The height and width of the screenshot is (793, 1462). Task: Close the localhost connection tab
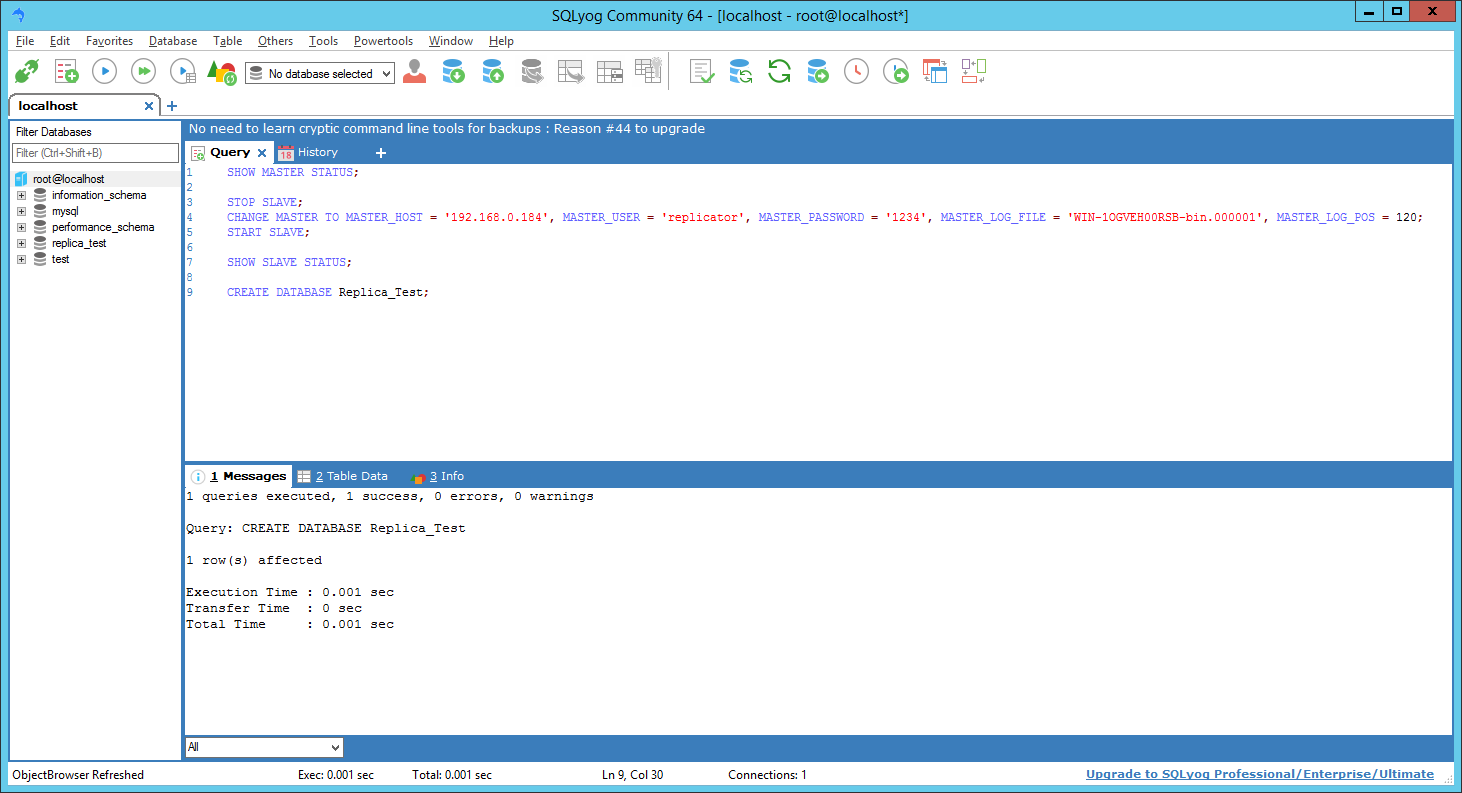point(149,106)
